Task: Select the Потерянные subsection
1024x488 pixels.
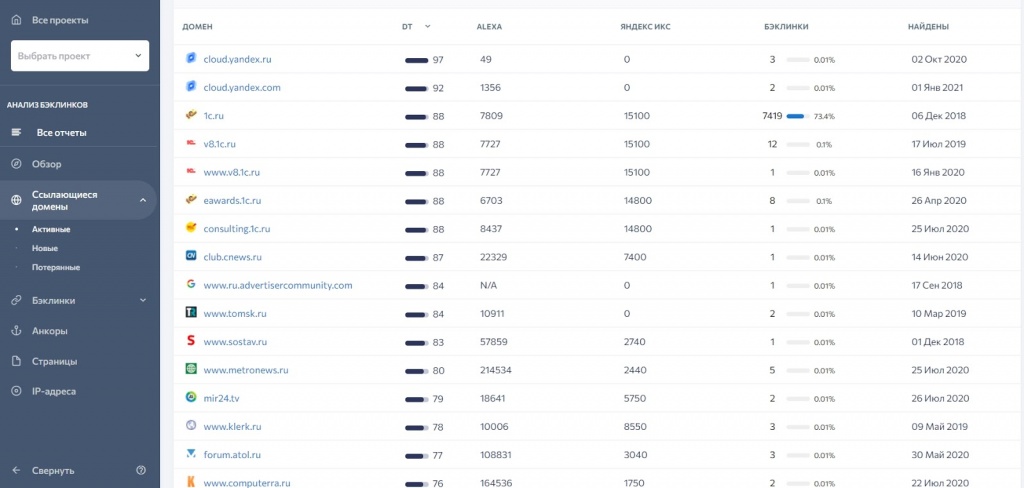Action: tap(56, 267)
